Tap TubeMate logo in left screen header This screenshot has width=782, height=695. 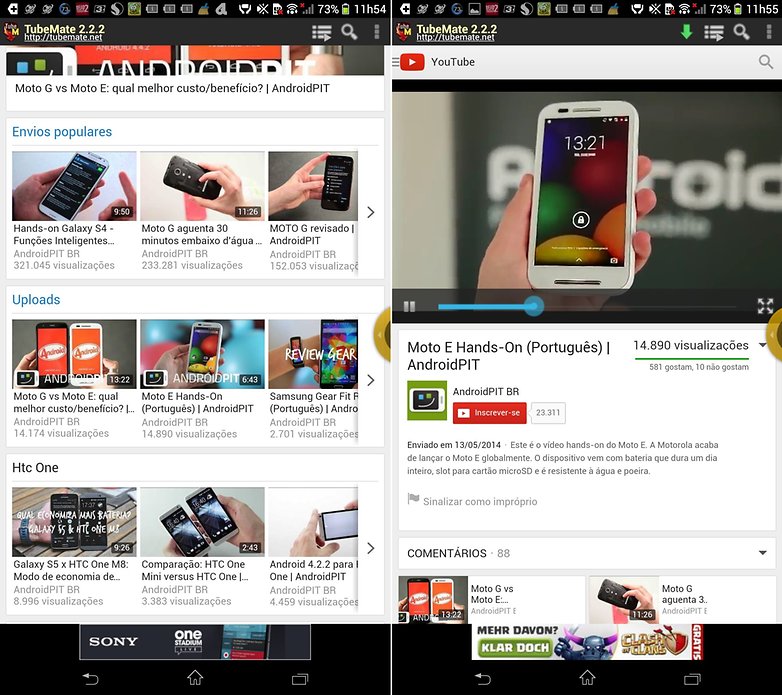point(11,32)
